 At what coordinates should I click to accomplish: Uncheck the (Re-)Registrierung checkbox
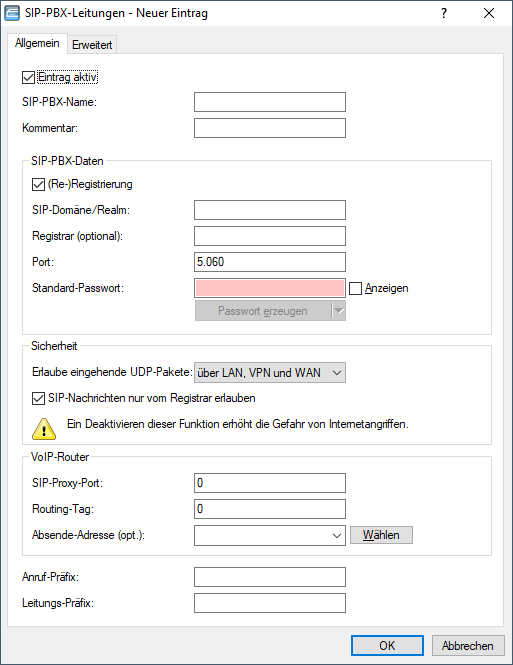click(39, 184)
